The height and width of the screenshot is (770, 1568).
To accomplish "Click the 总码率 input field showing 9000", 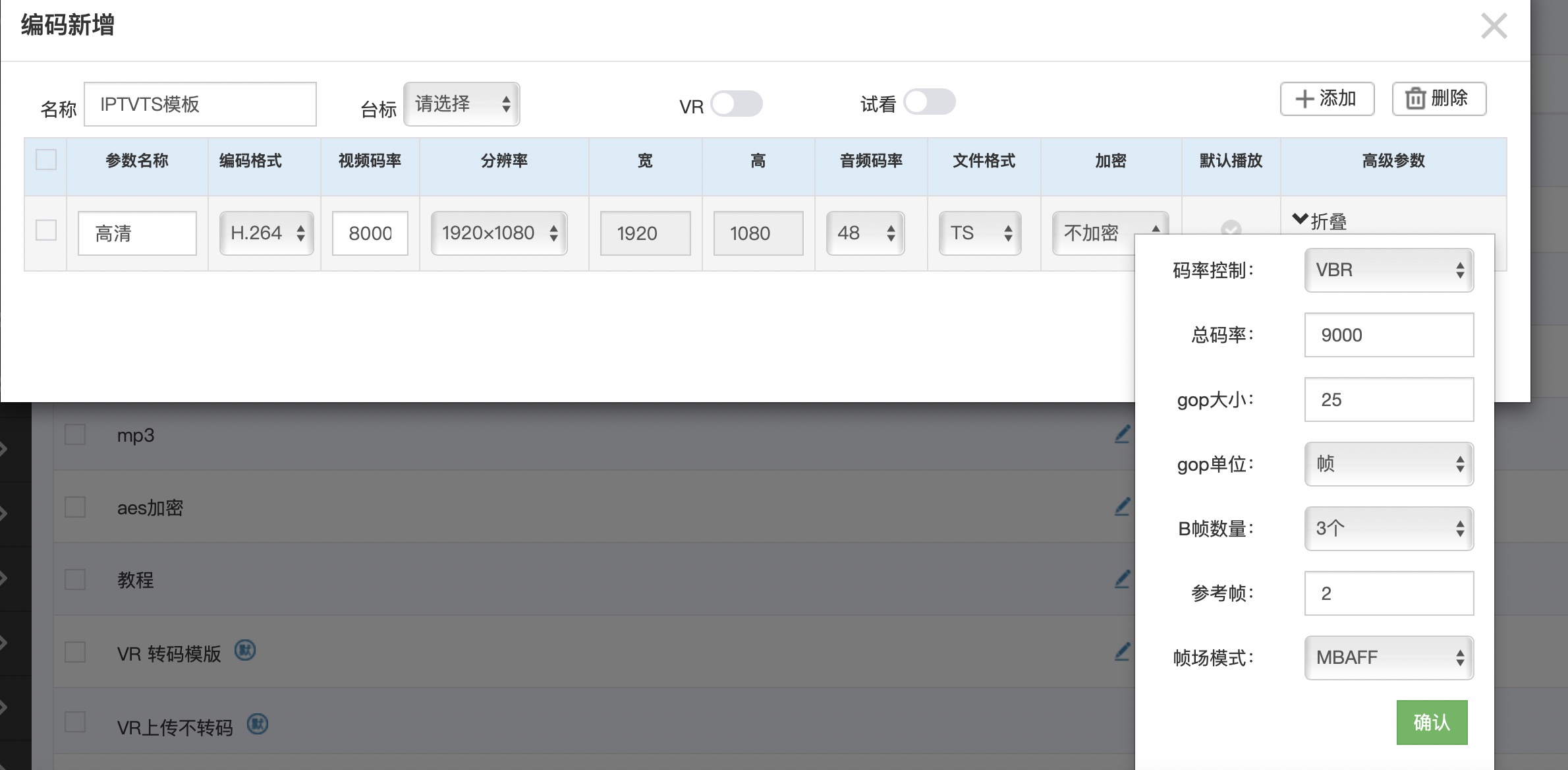I will click(1389, 335).
